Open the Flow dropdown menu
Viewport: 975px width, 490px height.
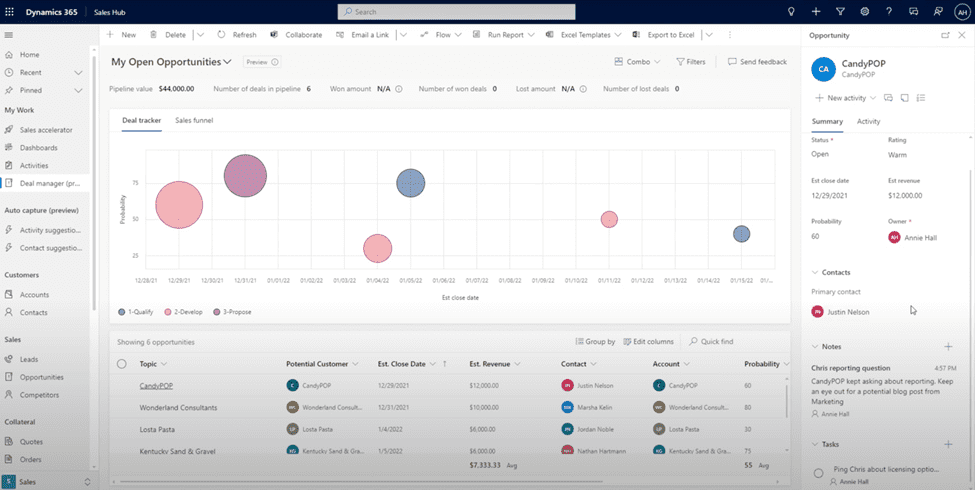[x=458, y=35]
